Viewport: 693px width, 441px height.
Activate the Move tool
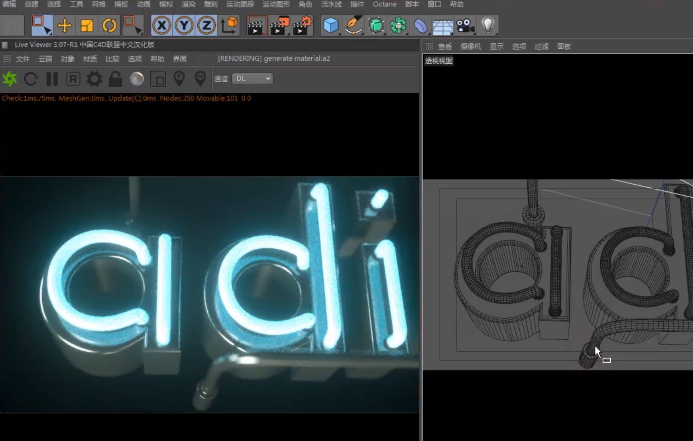pos(65,26)
